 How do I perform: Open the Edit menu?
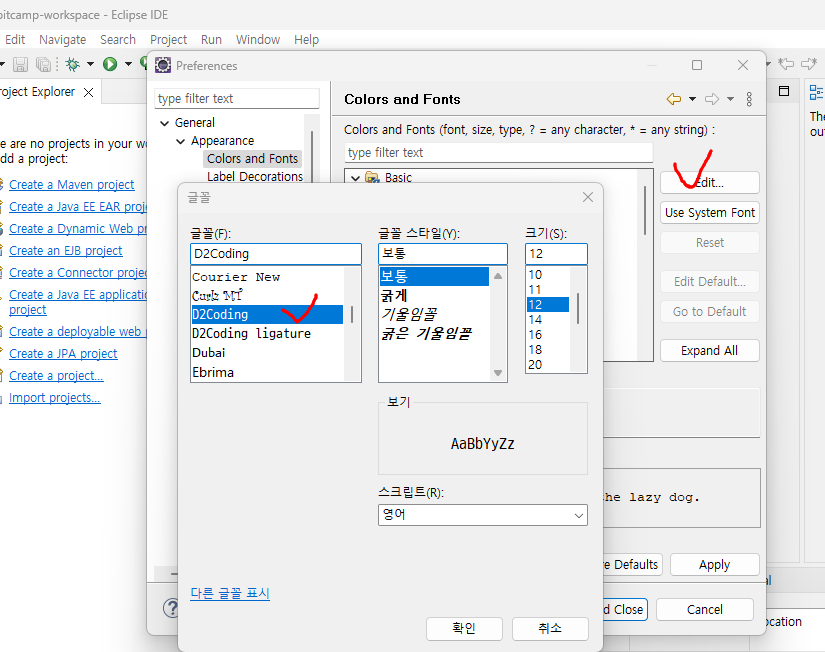pyautogui.click(x=15, y=39)
